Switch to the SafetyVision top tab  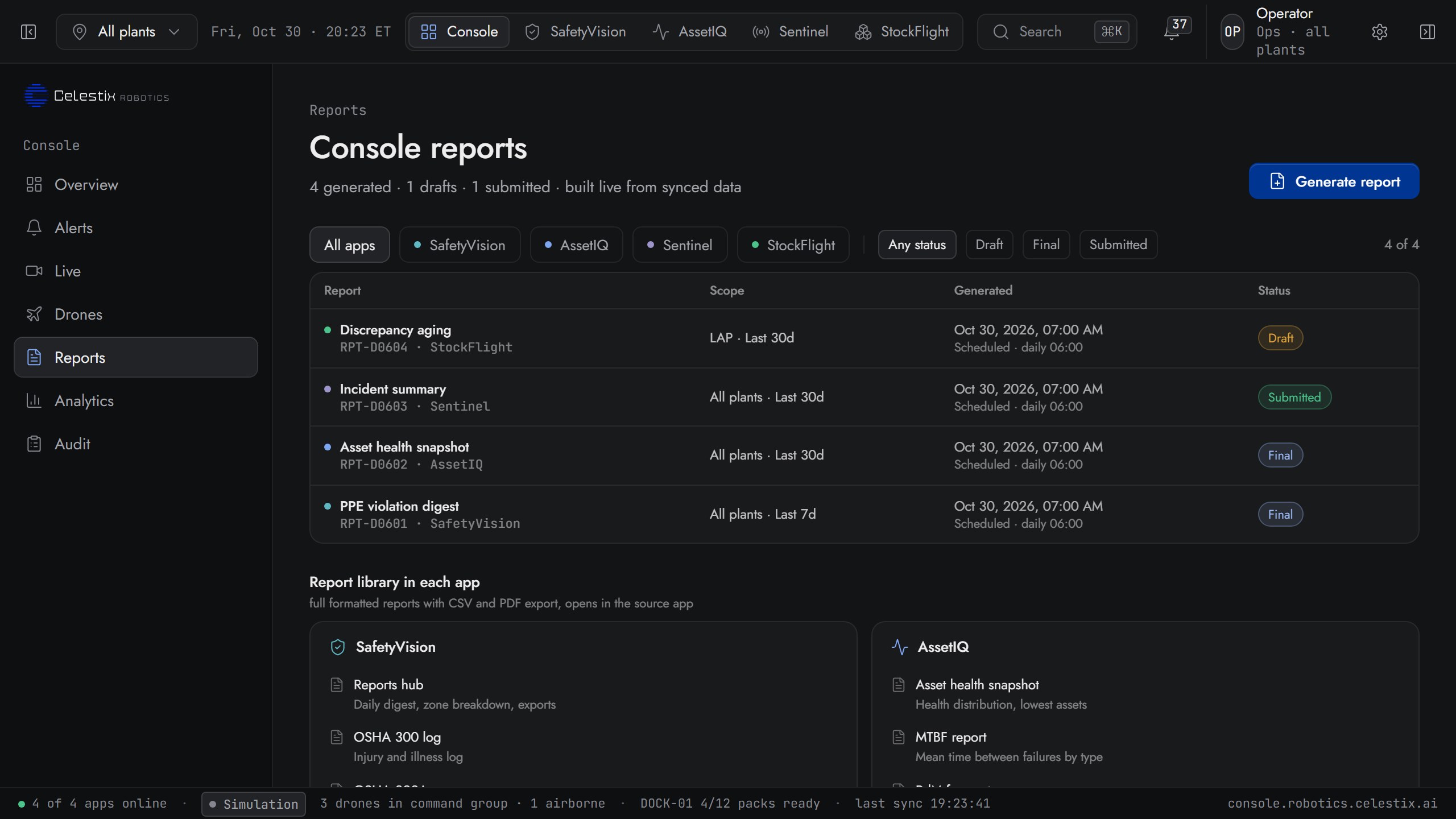(x=576, y=32)
